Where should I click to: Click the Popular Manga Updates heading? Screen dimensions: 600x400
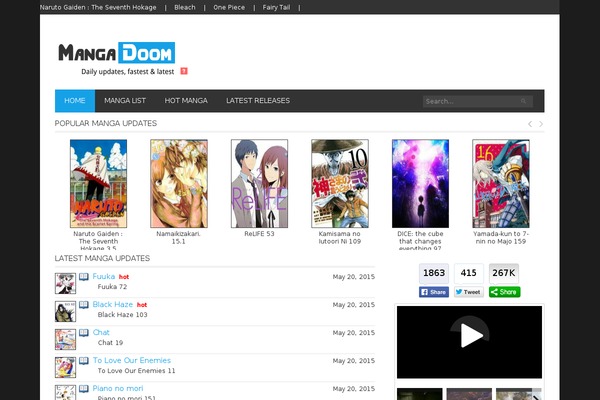tap(106, 123)
